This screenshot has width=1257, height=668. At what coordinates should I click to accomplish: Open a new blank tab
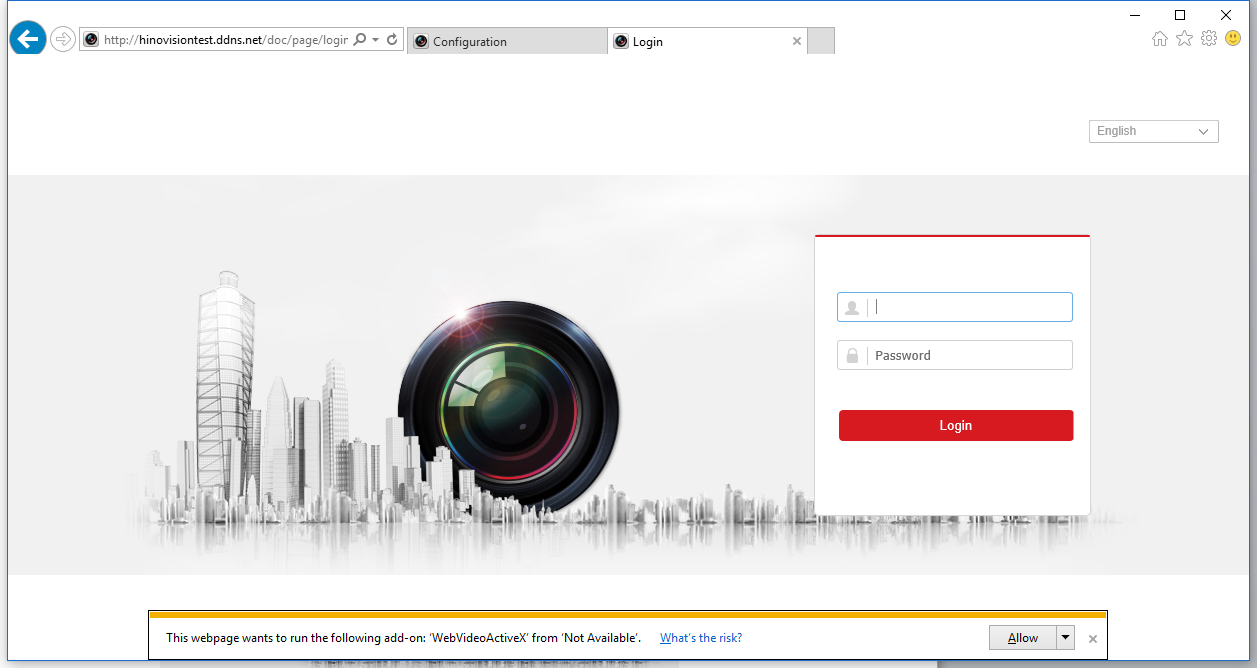pyautogui.click(x=820, y=42)
